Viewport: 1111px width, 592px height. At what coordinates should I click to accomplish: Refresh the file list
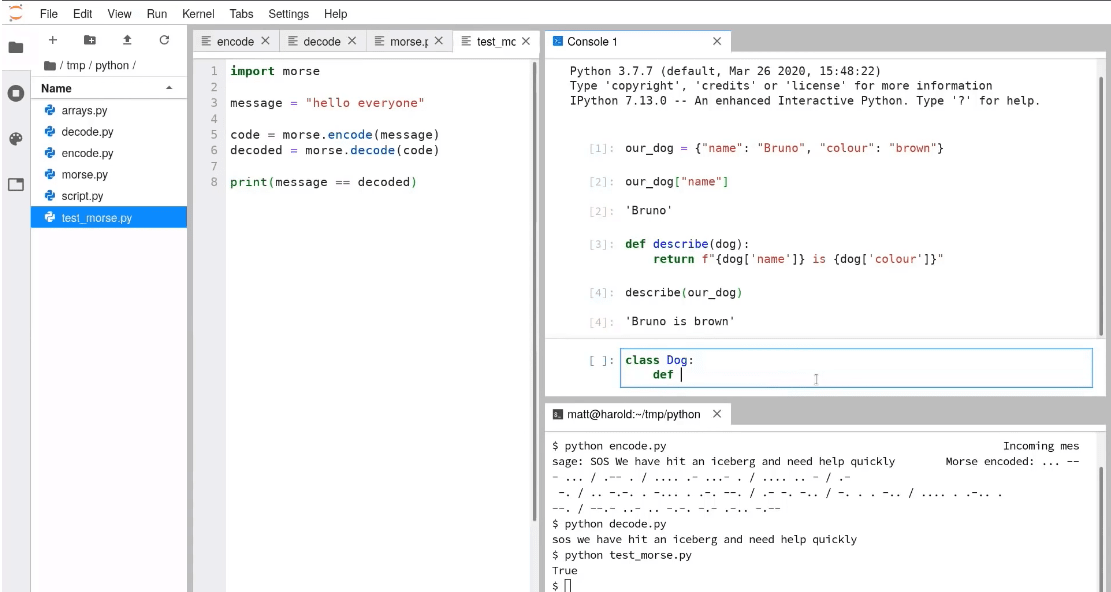[x=163, y=40]
